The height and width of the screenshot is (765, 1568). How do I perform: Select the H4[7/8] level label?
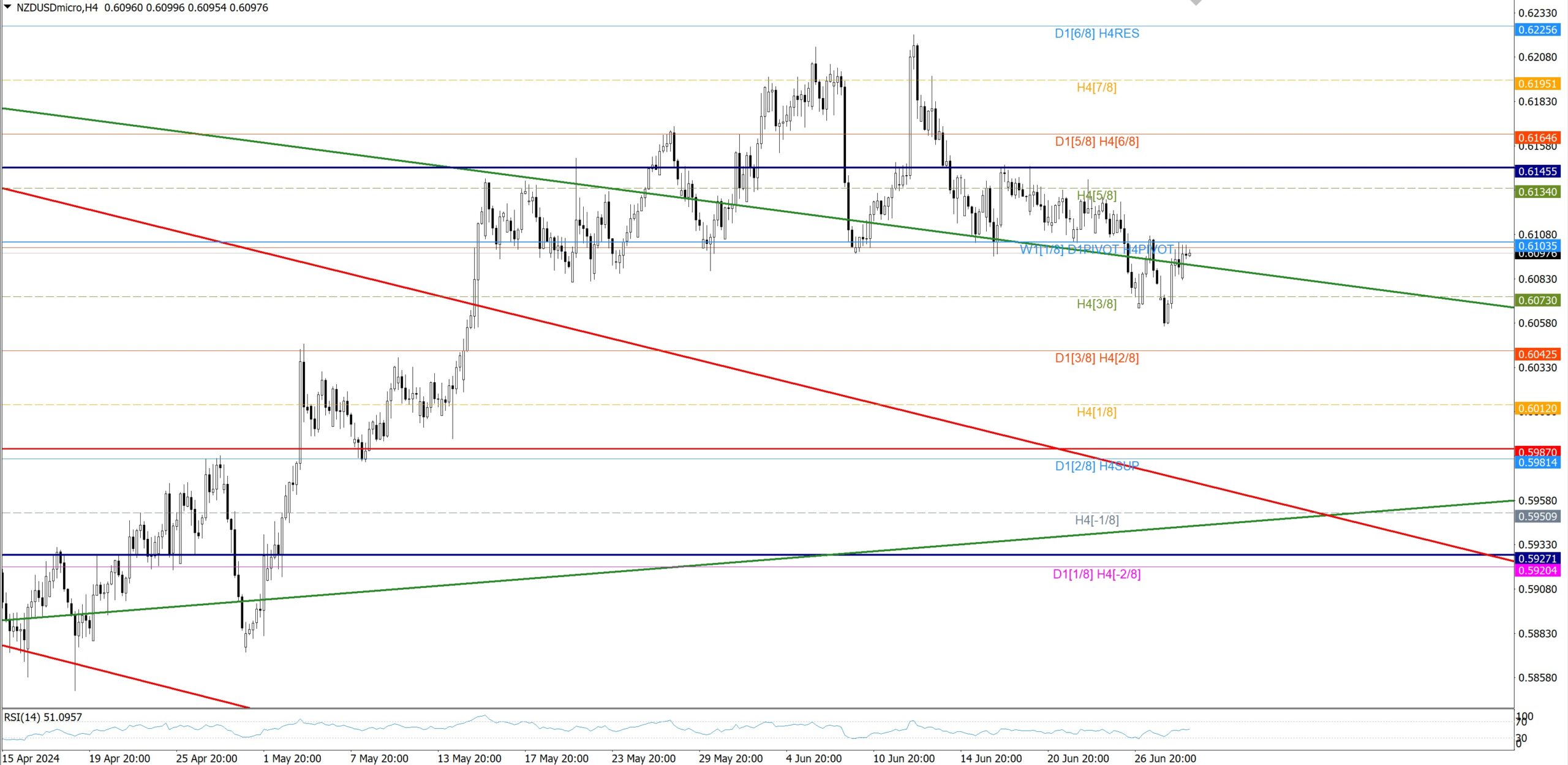coord(1096,88)
